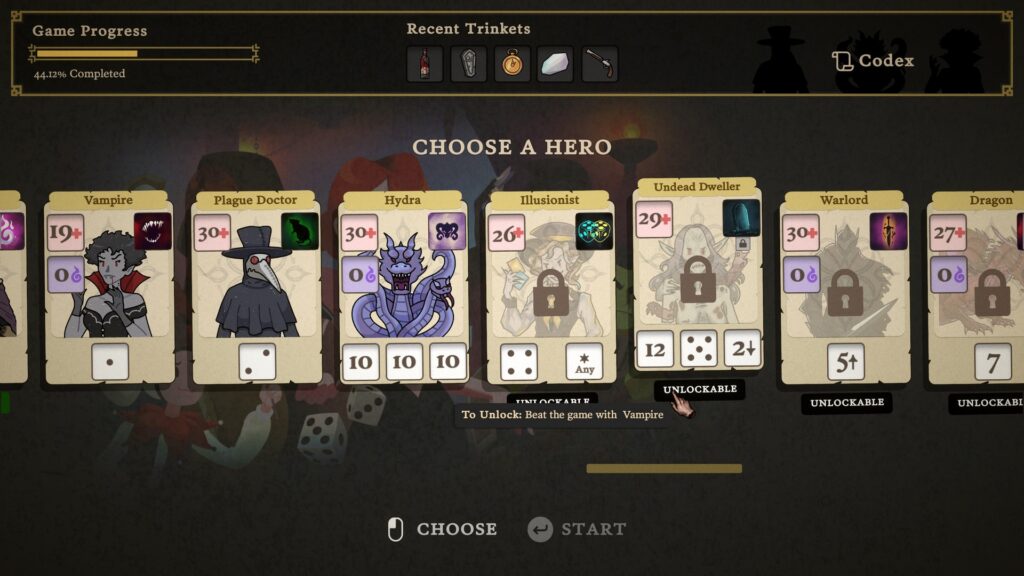
Task: Click Plague Doctor's green rat icon
Action: (300, 231)
